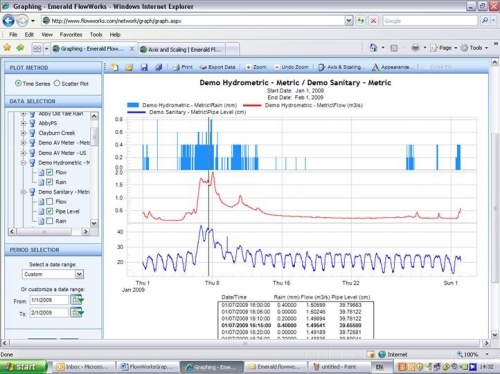Open Inbox - Microsoft taskbar button
The width and height of the screenshot is (500, 374).
point(83,367)
